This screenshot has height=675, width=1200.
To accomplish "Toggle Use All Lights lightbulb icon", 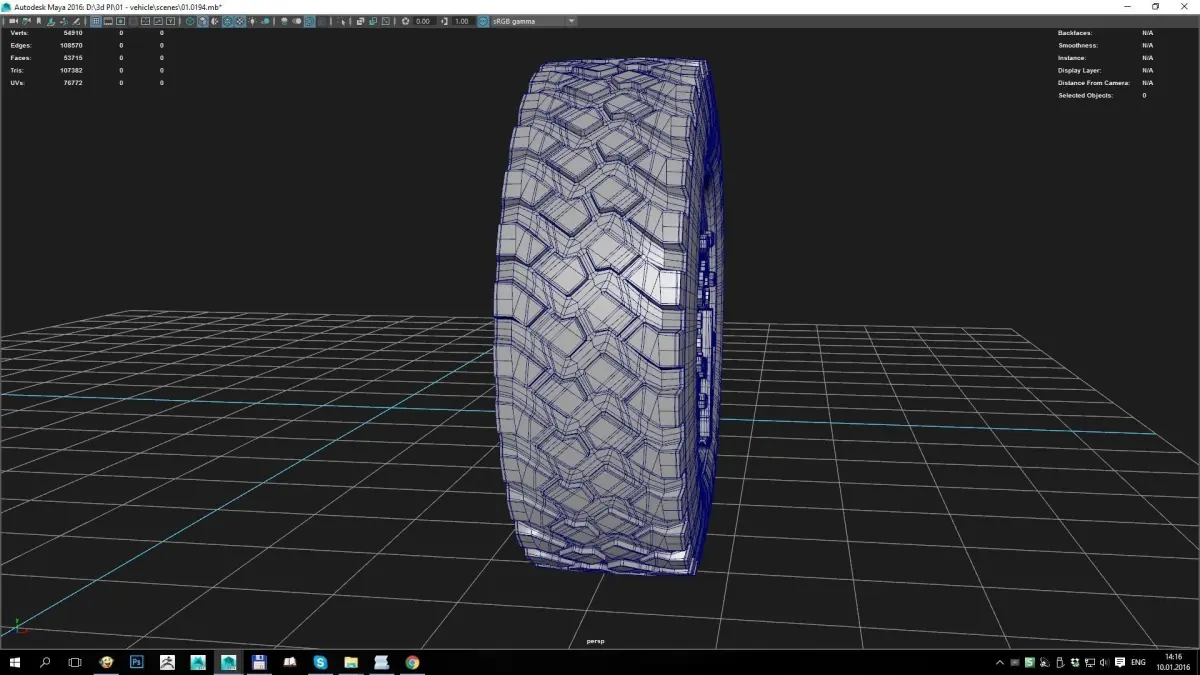I will [252, 21].
